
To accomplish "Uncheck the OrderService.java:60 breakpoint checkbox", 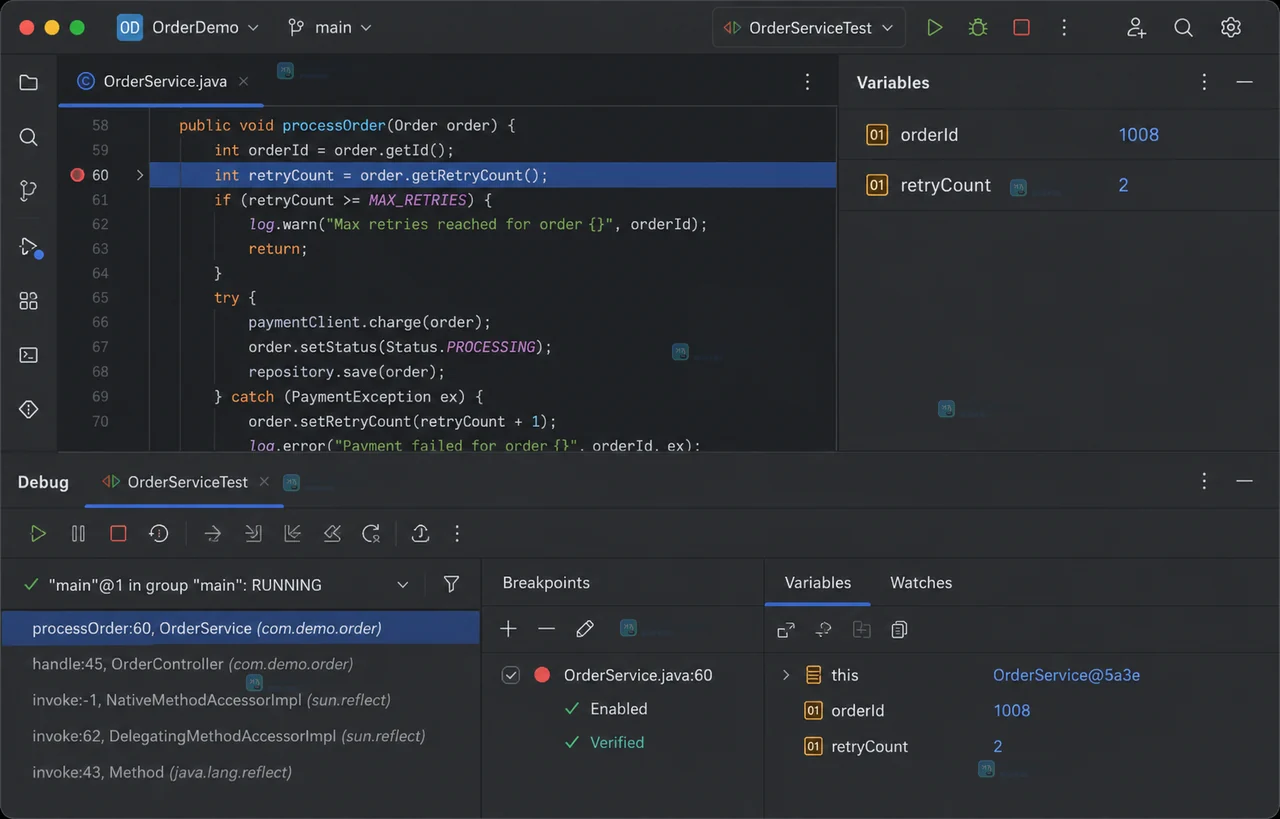I will coord(511,675).
